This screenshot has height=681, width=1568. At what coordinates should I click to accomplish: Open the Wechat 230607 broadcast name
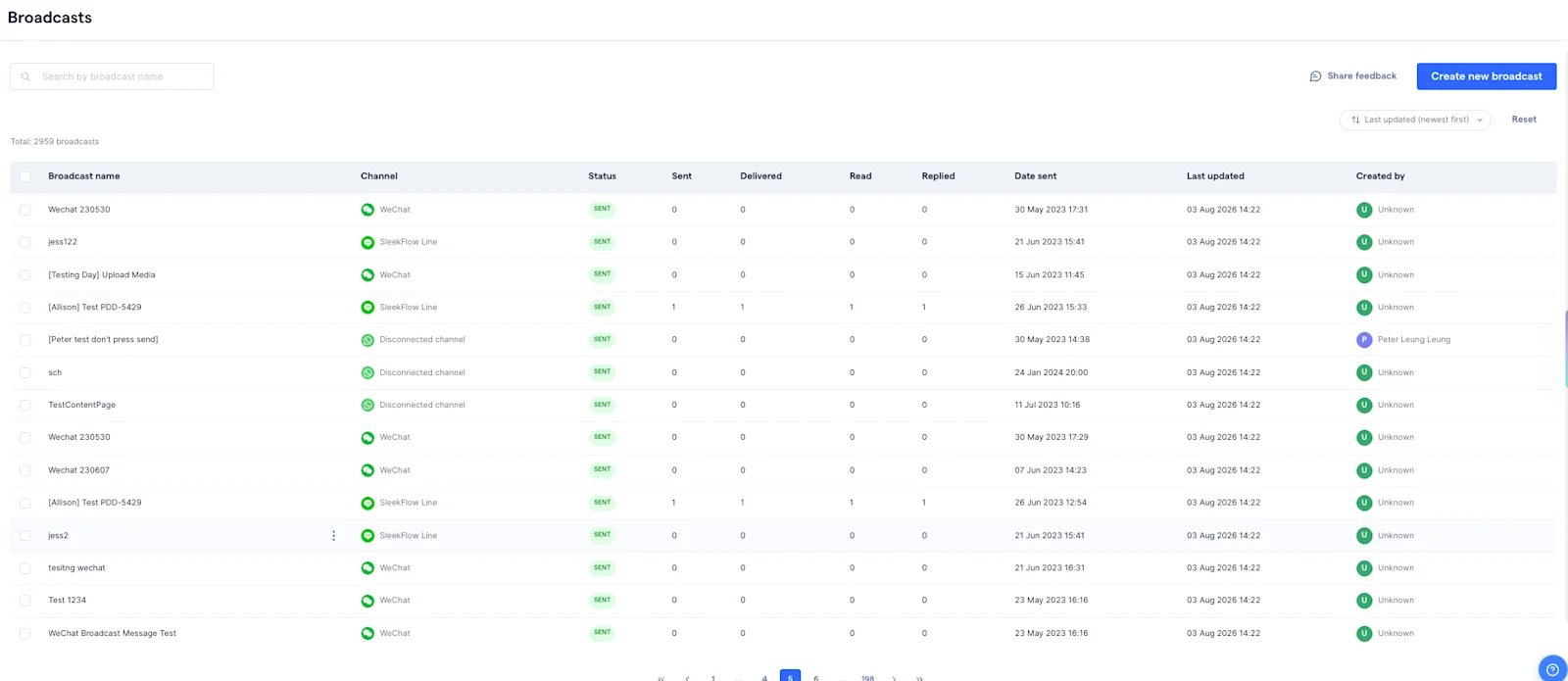tap(79, 470)
